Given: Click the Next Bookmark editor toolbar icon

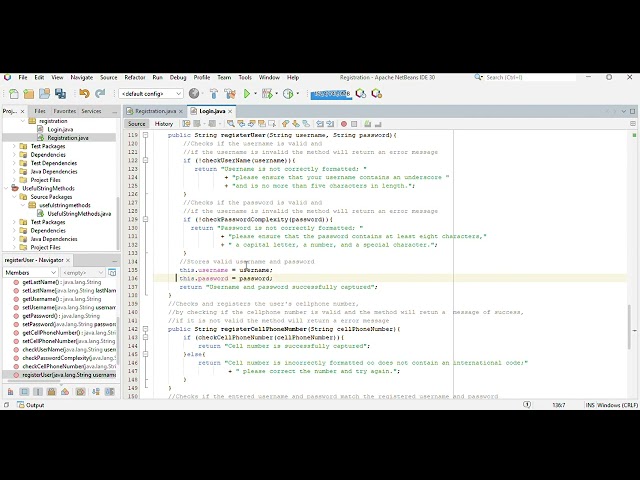Looking at the screenshot, I should tap(296, 124).
